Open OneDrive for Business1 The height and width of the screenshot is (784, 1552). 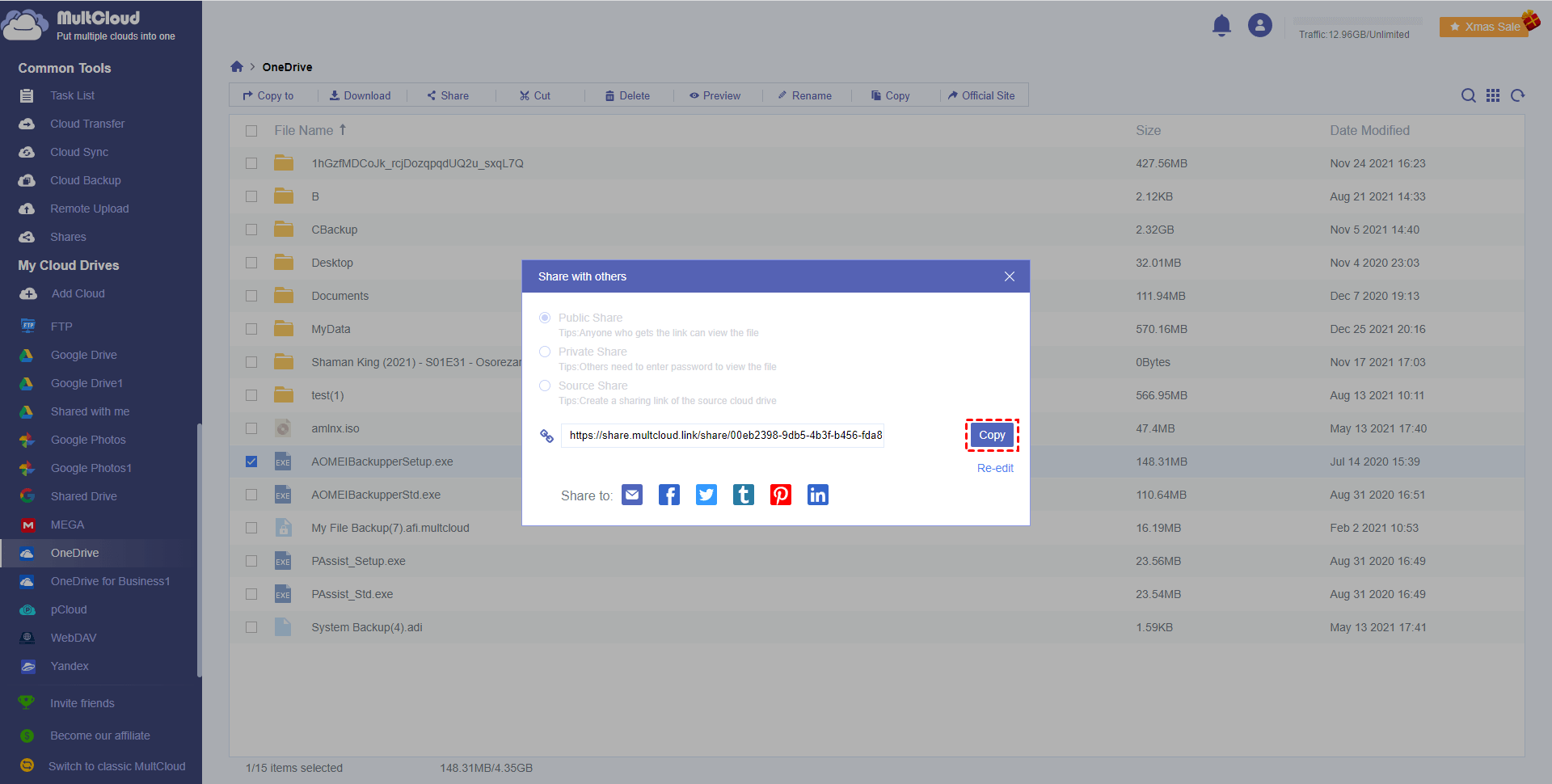(x=110, y=581)
